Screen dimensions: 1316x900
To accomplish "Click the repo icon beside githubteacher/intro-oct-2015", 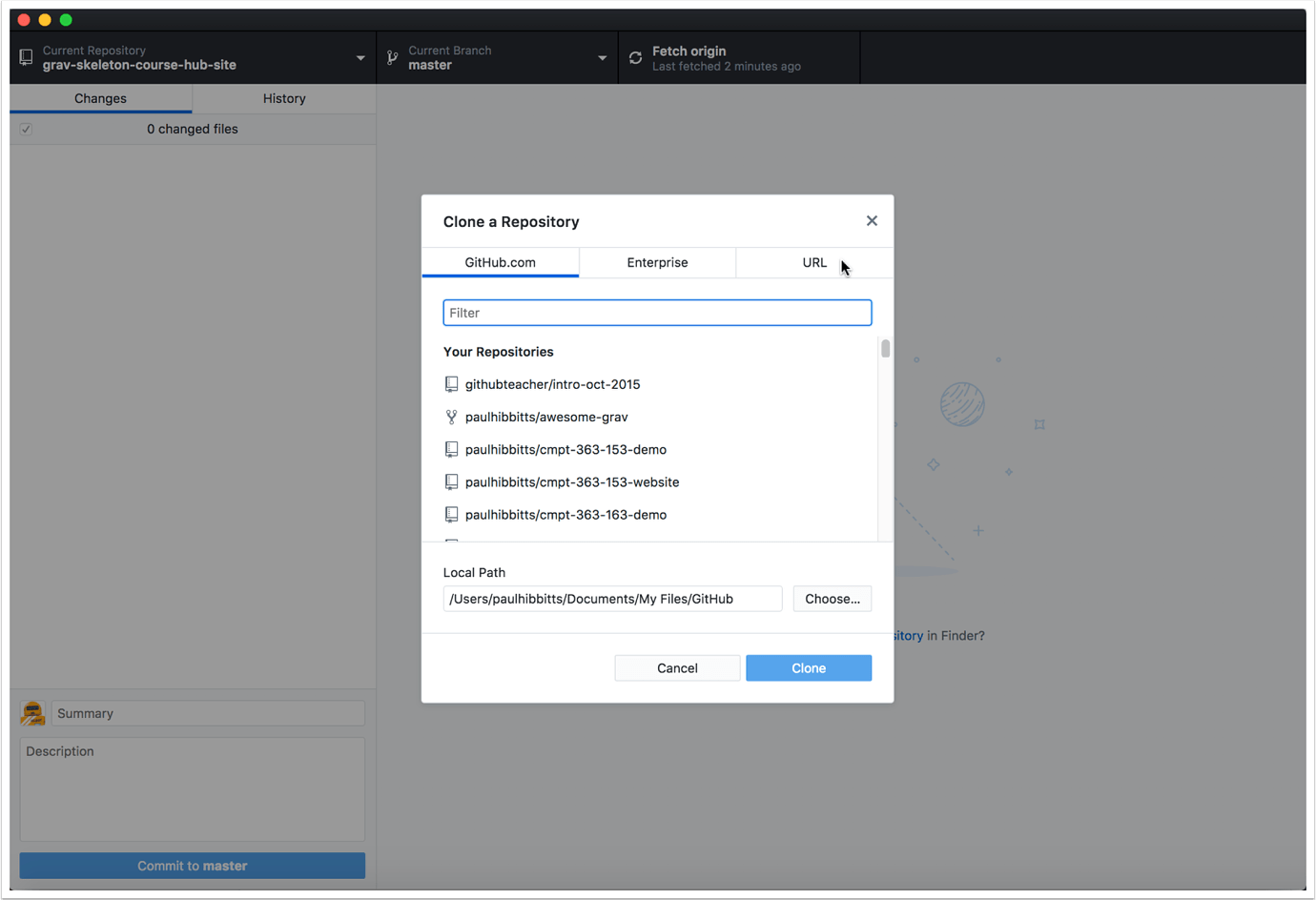I will click(x=450, y=383).
